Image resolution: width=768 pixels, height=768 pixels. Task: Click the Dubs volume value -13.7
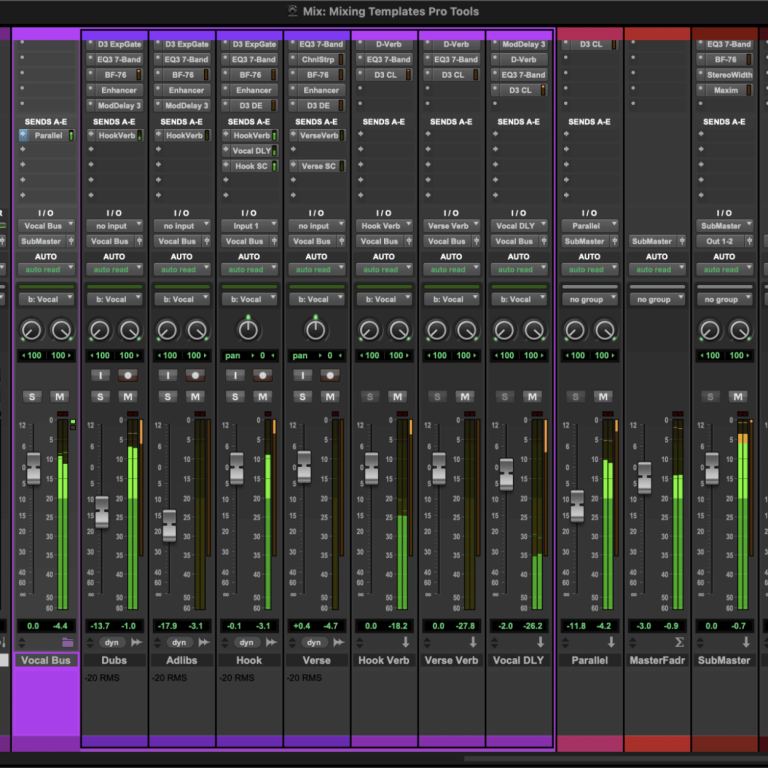tap(100, 626)
